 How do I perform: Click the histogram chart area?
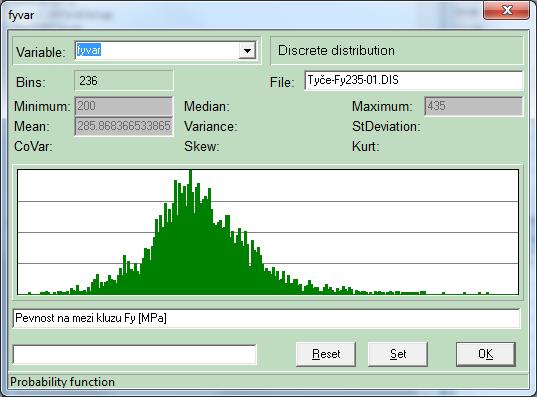tap(268, 232)
